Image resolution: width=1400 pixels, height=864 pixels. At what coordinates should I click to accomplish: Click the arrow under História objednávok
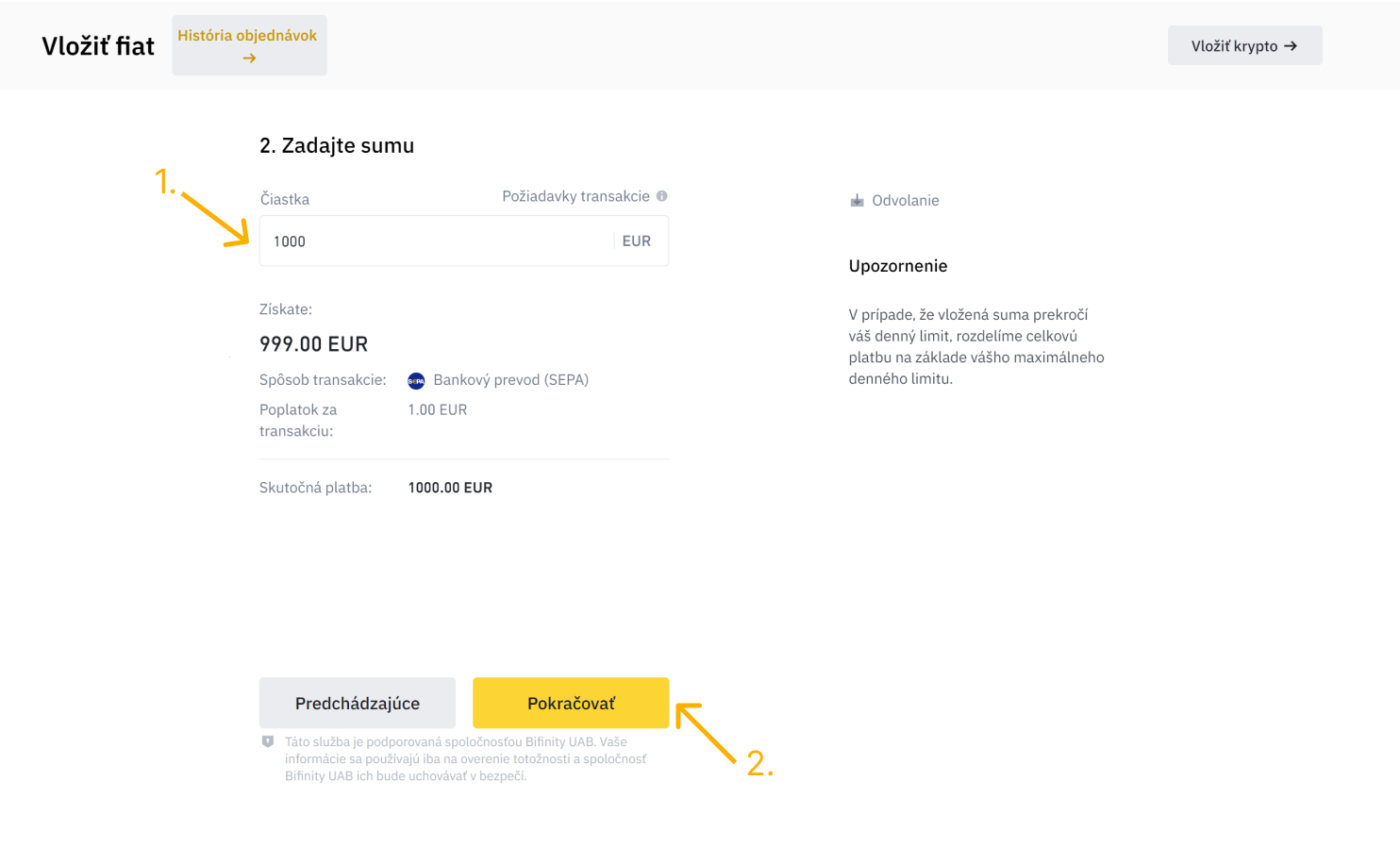[249, 58]
